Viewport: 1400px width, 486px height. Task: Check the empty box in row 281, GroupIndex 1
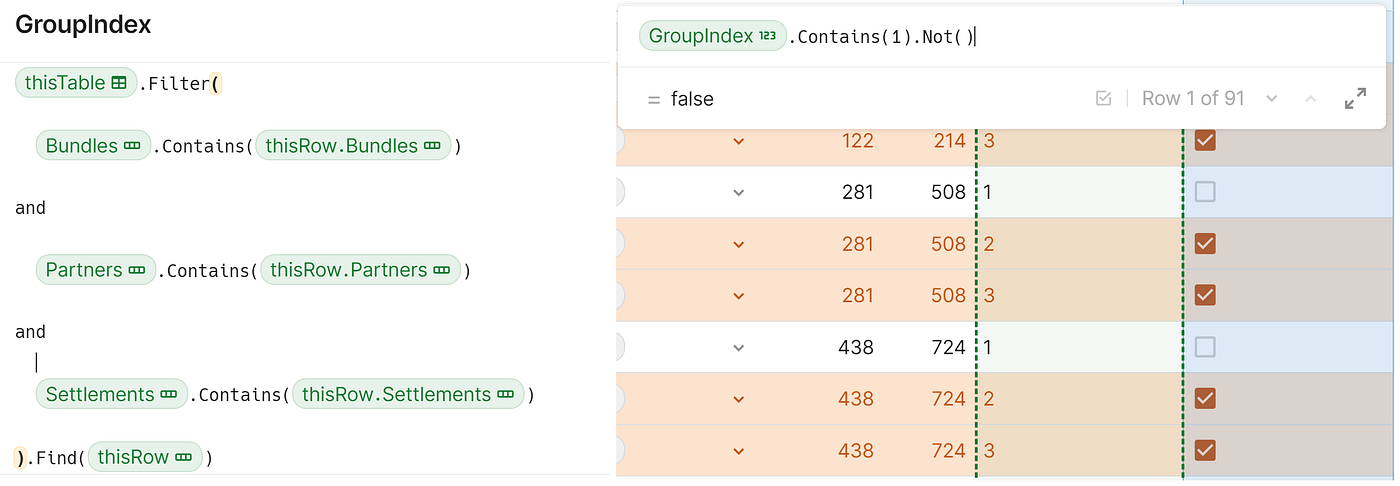[1205, 192]
